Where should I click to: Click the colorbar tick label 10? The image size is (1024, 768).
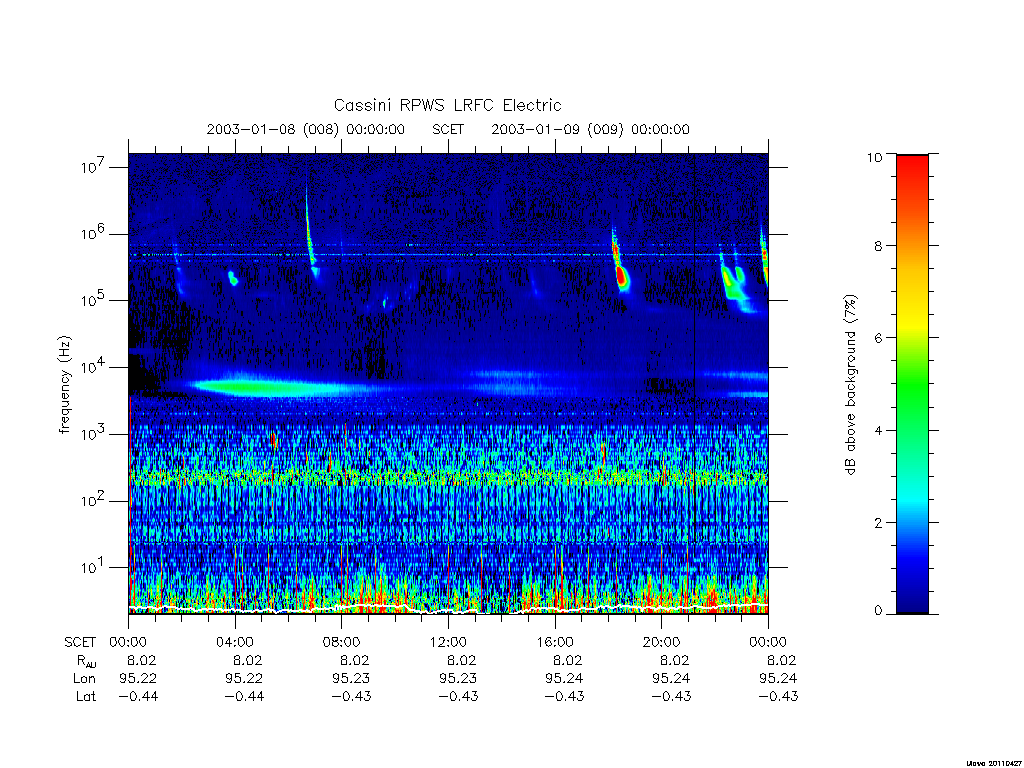(x=874, y=157)
